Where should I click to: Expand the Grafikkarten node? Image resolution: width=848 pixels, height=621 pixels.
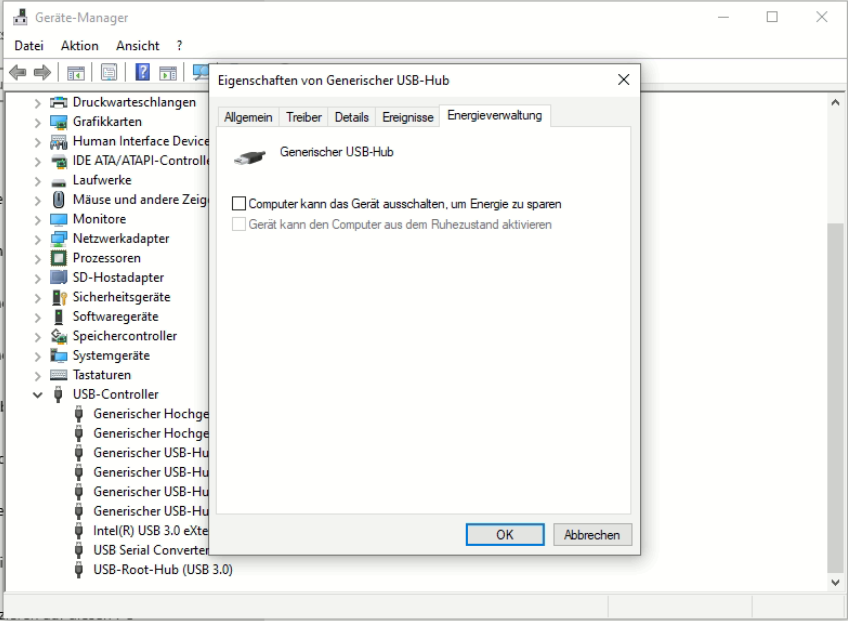tap(37, 122)
